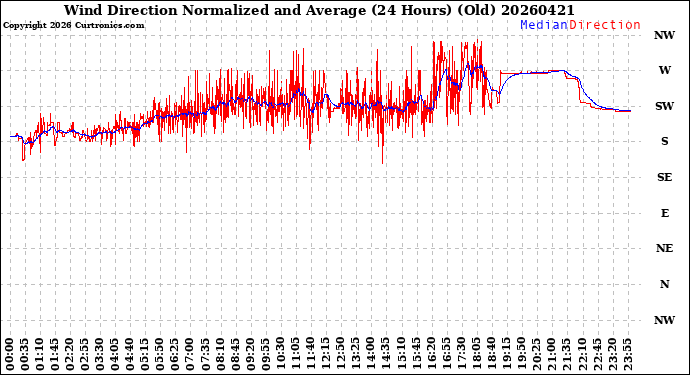Click the 16:20 time label

[x=432, y=354]
